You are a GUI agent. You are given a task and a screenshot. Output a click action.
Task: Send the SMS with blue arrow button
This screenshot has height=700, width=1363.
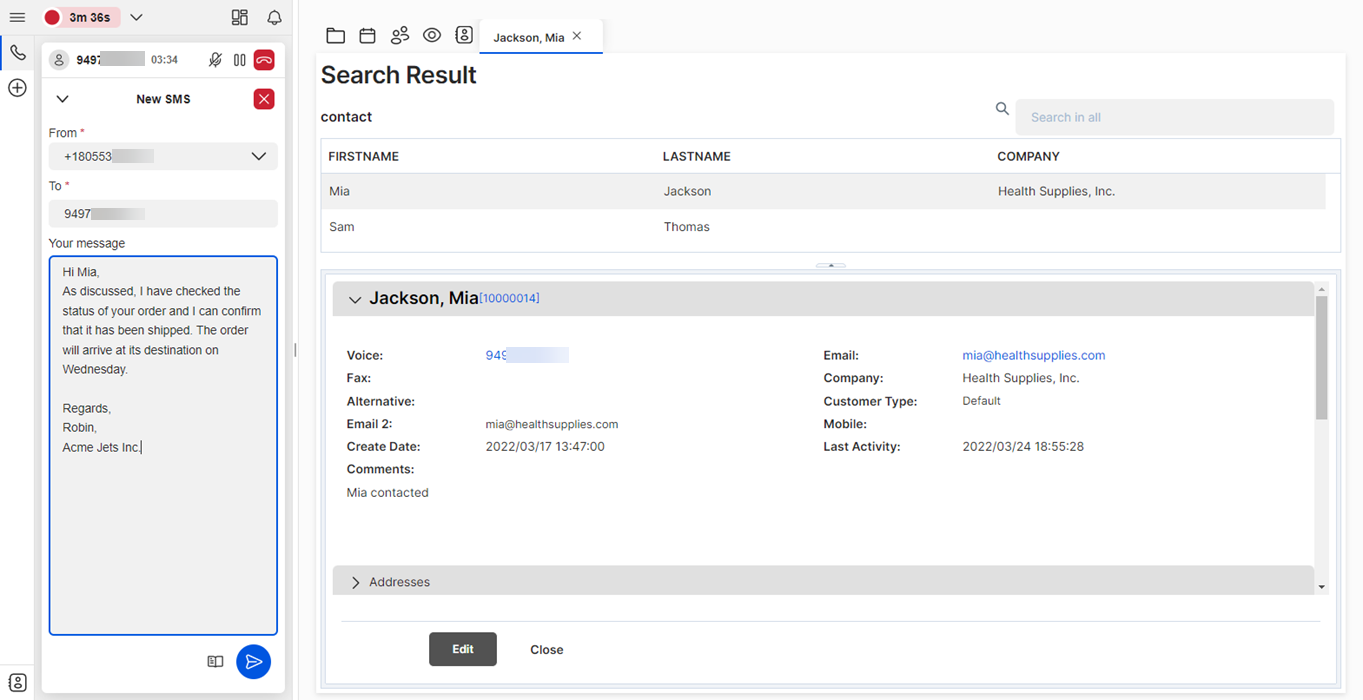pos(254,662)
